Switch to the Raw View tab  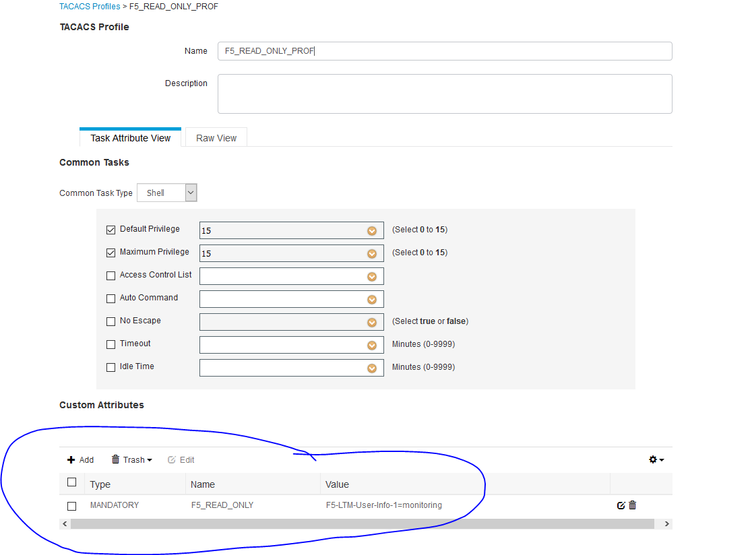[216, 138]
